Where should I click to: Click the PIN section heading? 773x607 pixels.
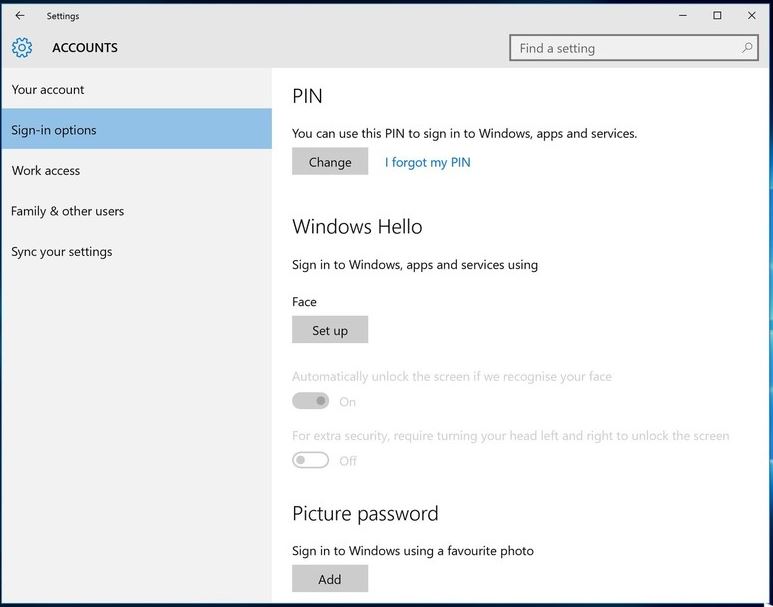(307, 96)
